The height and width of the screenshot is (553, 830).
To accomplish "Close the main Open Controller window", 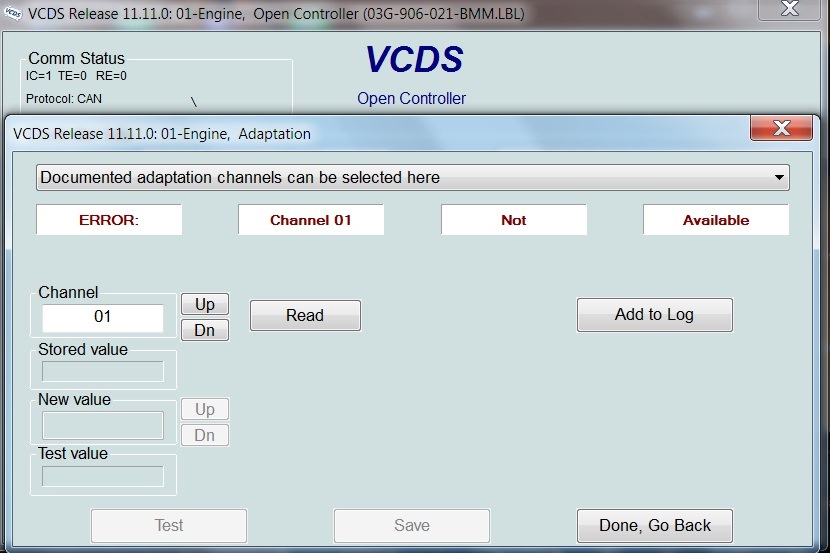I will coord(791,9).
